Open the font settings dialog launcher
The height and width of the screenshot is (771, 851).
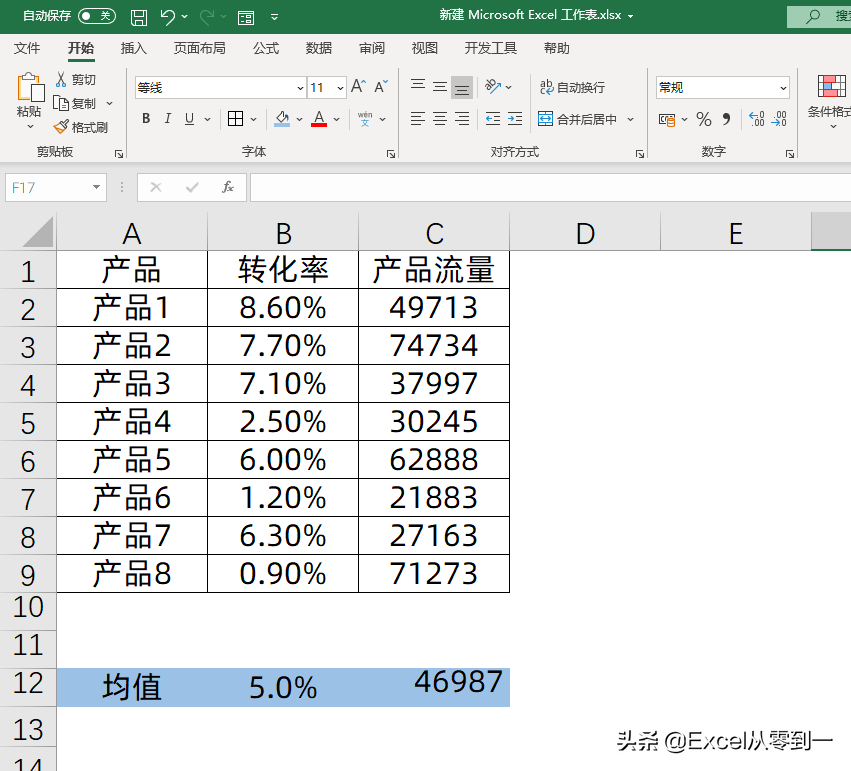pos(391,154)
